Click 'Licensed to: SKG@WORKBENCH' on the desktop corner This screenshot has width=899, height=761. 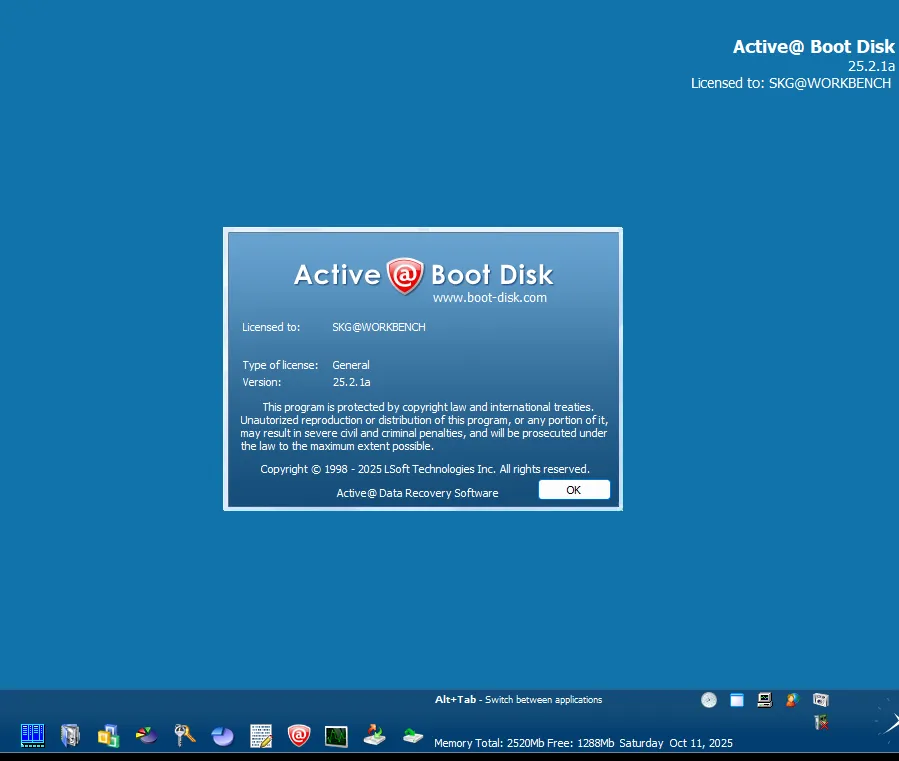[x=791, y=83]
